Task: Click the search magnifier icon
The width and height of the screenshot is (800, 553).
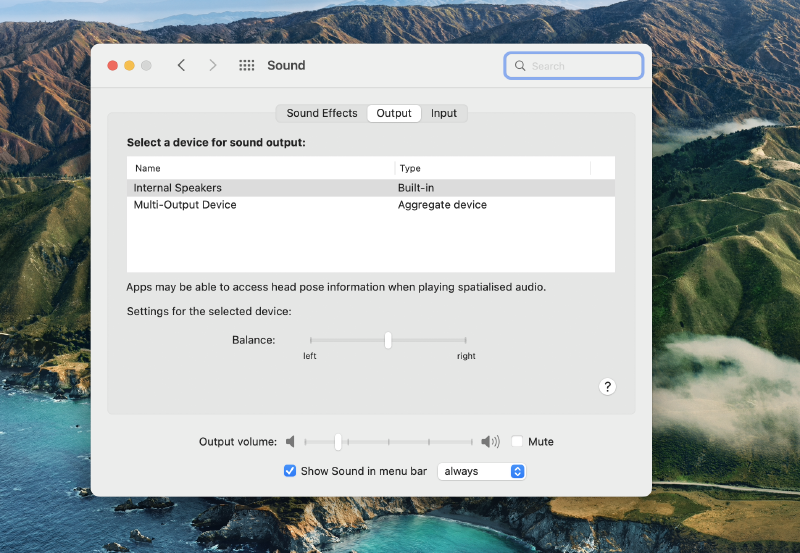Action: tap(520, 66)
